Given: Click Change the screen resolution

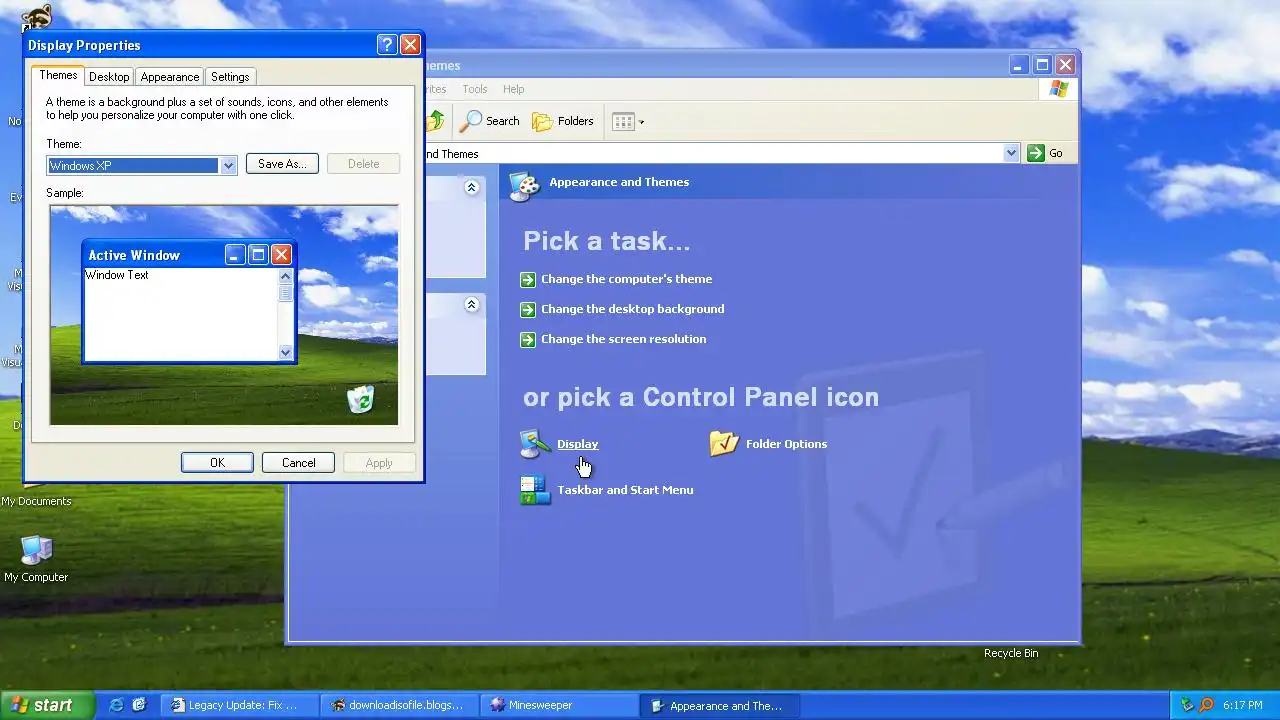Looking at the screenshot, I should [623, 339].
